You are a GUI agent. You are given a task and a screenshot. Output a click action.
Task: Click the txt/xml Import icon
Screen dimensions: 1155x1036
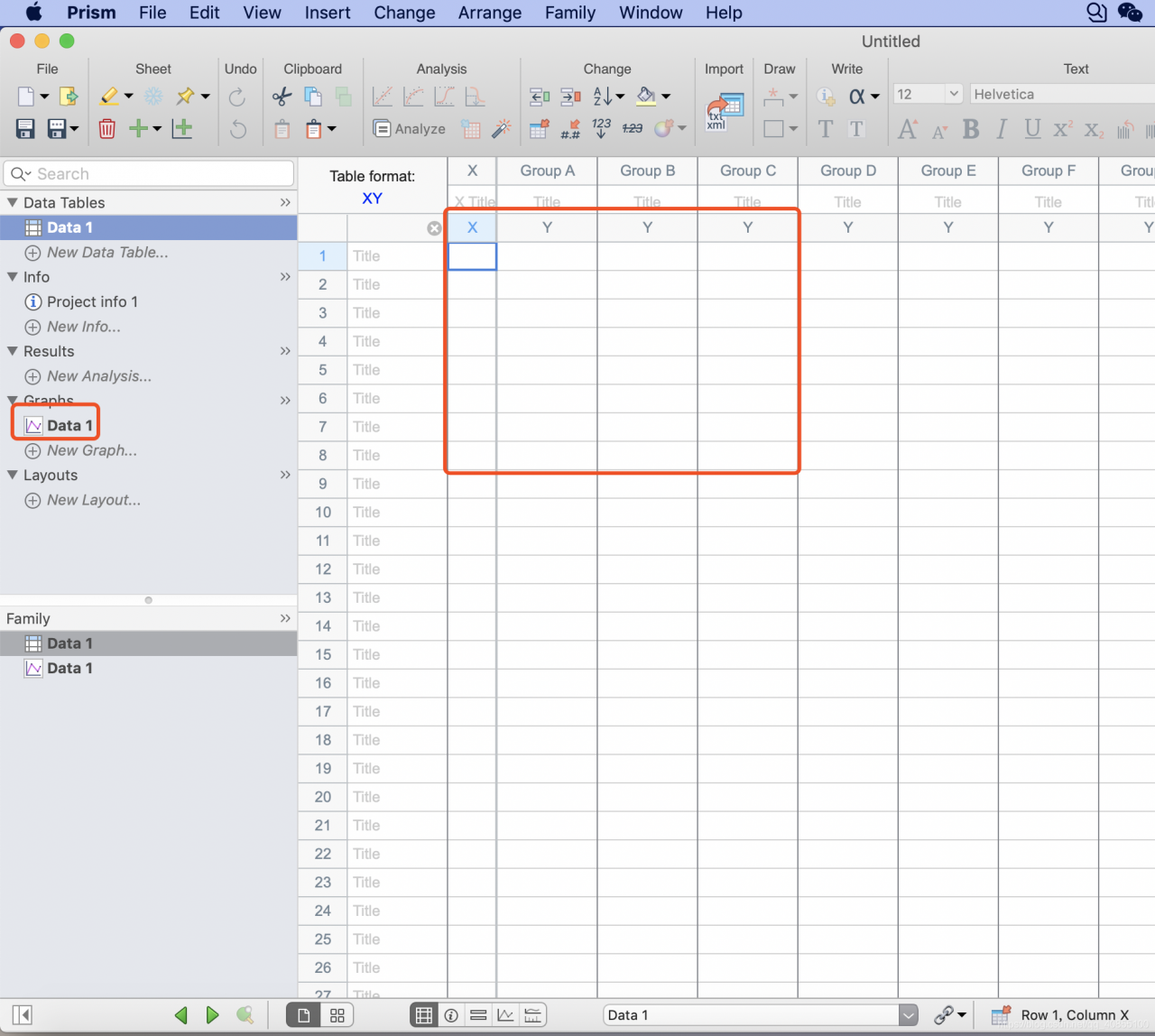pyautogui.click(x=725, y=113)
